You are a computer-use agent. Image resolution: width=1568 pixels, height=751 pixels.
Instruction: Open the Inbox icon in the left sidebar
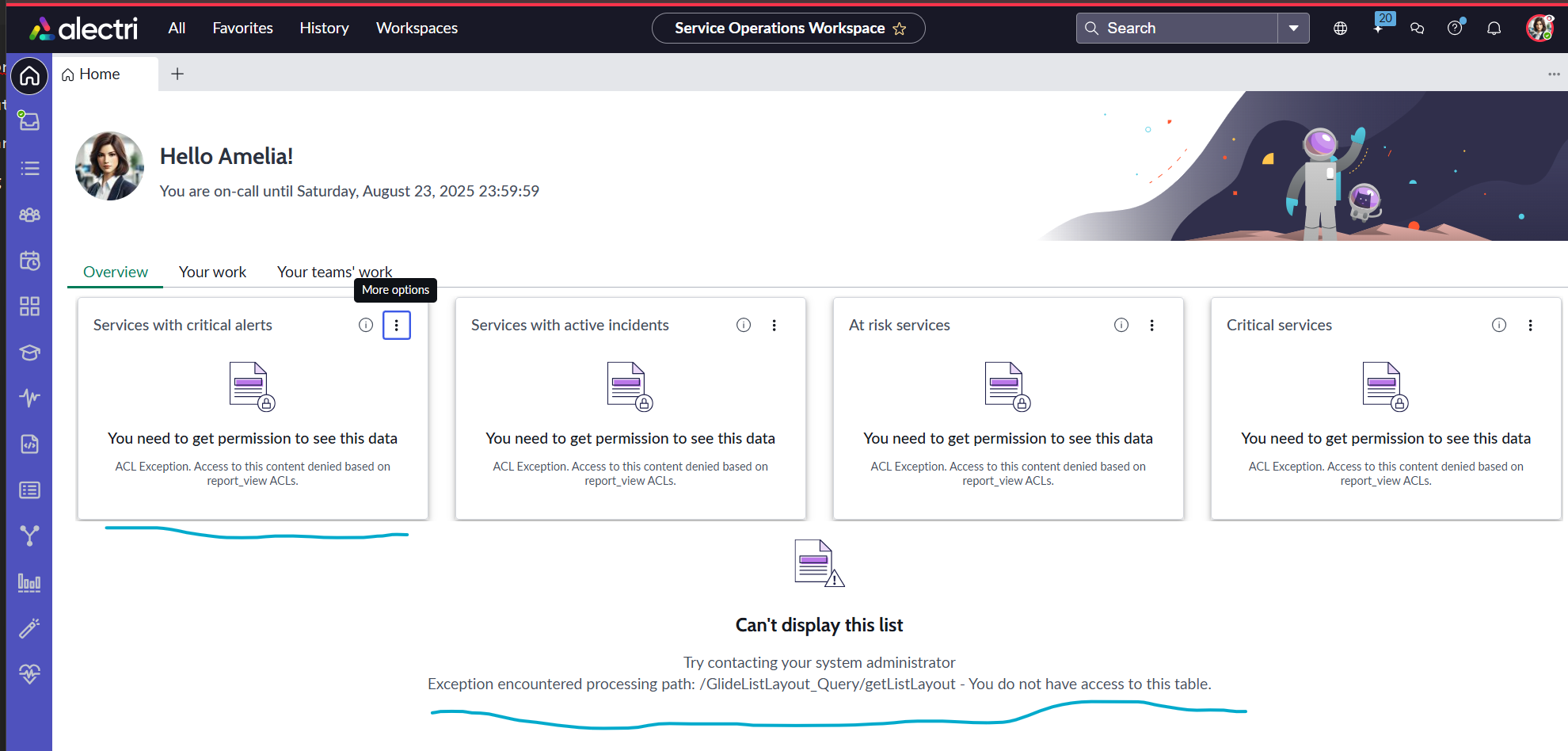tap(29, 121)
